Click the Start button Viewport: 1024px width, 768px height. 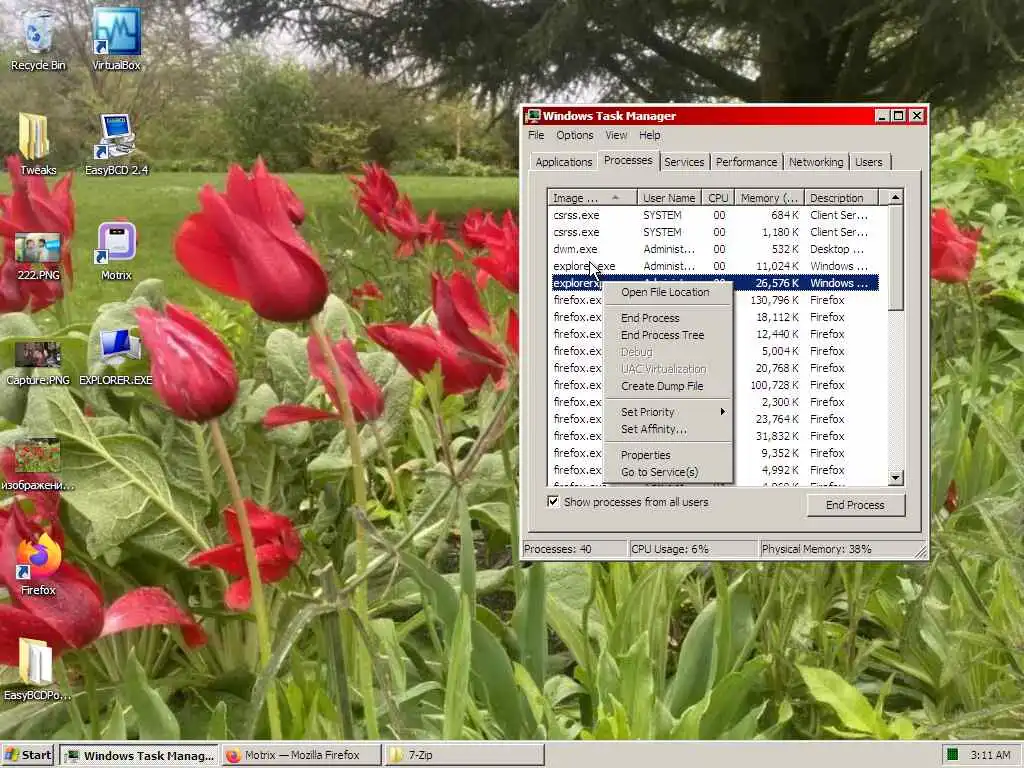coord(28,755)
